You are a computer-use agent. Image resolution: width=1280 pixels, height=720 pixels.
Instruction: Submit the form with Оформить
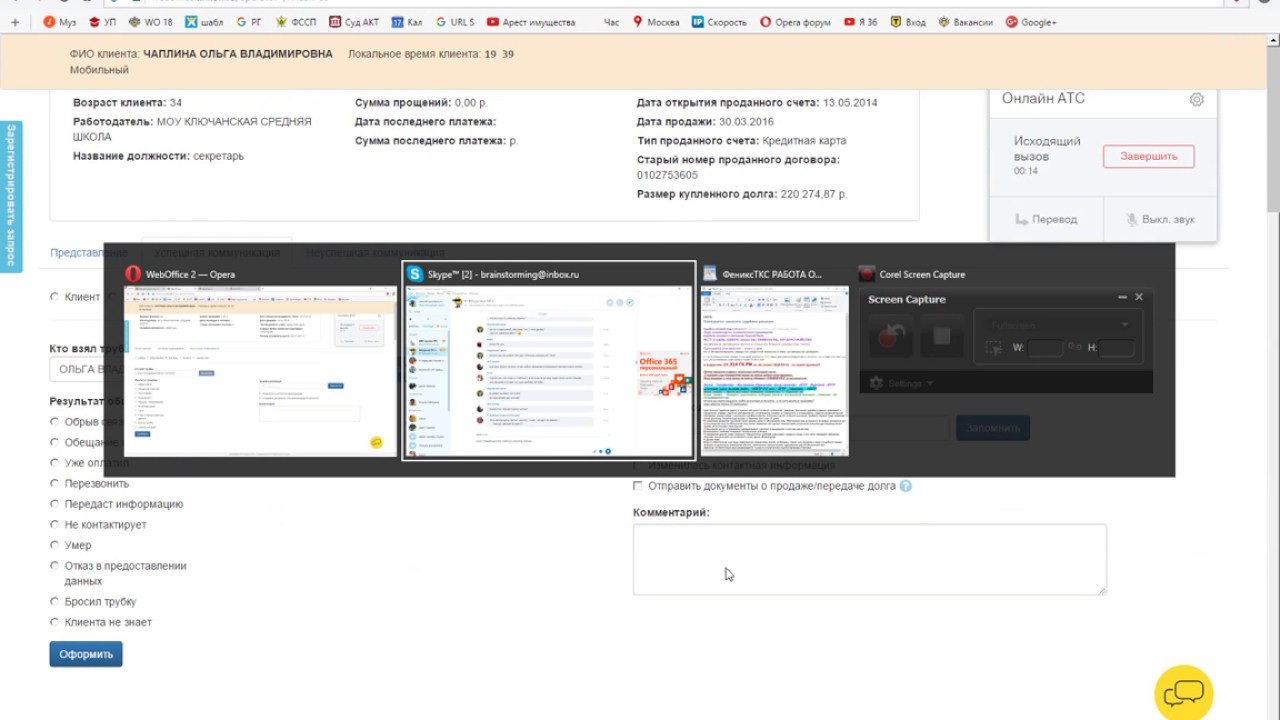click(86, 654)
